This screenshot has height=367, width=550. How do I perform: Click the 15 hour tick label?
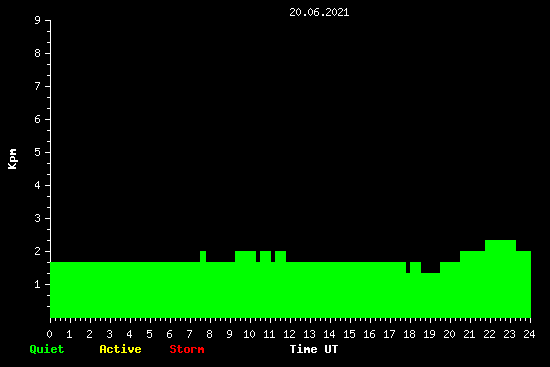point(349,334)
